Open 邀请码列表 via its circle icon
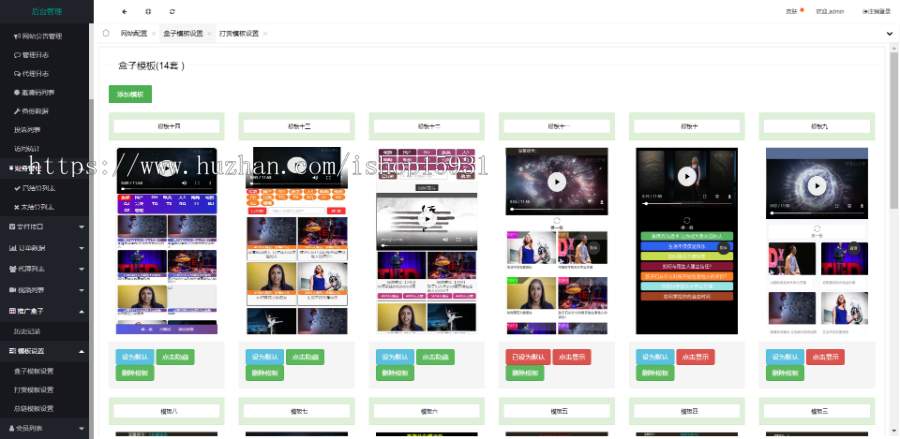Screen dimensions: 900x439 pos(17,92)
